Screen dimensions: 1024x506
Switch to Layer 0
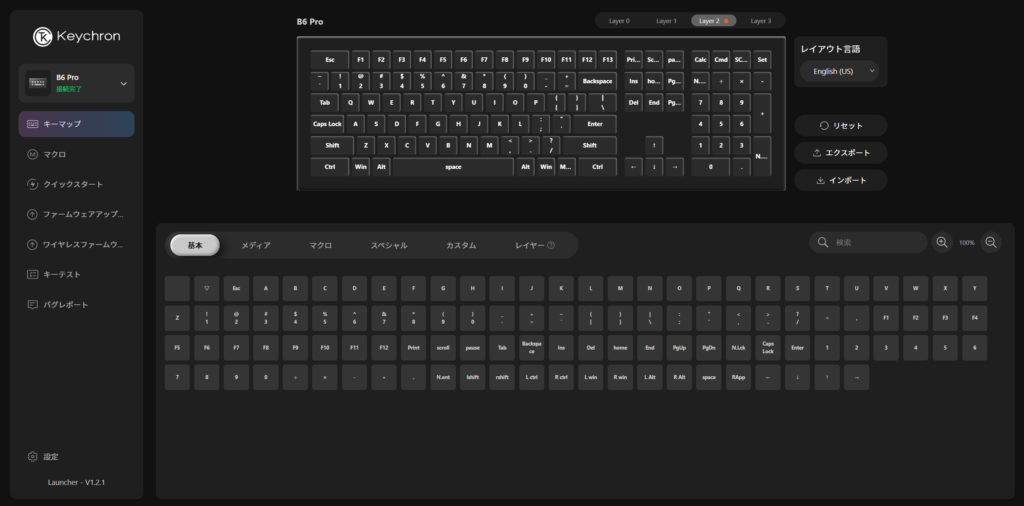tap(619, 20)
